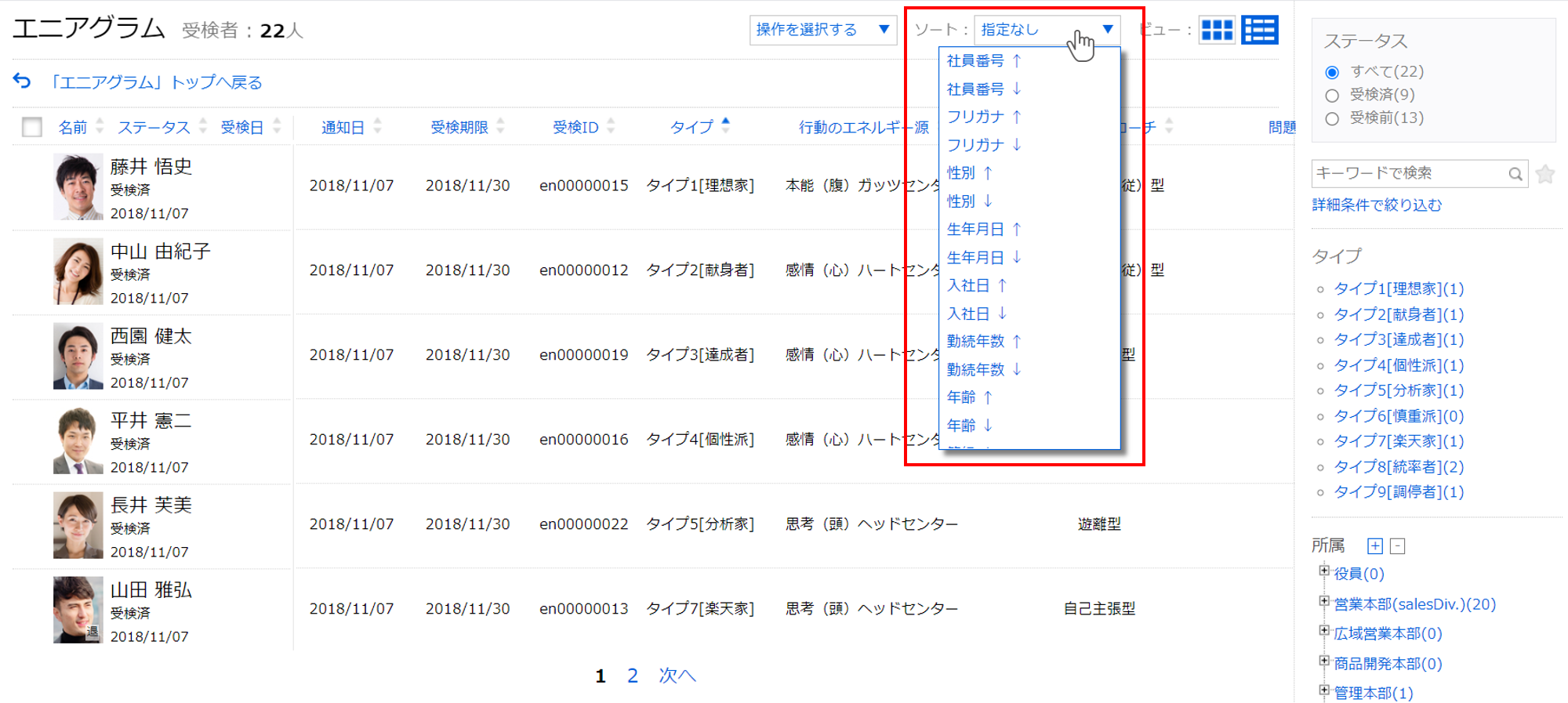
Task: Choose 勤続年数 descending sort option
Action: [984, 369]
